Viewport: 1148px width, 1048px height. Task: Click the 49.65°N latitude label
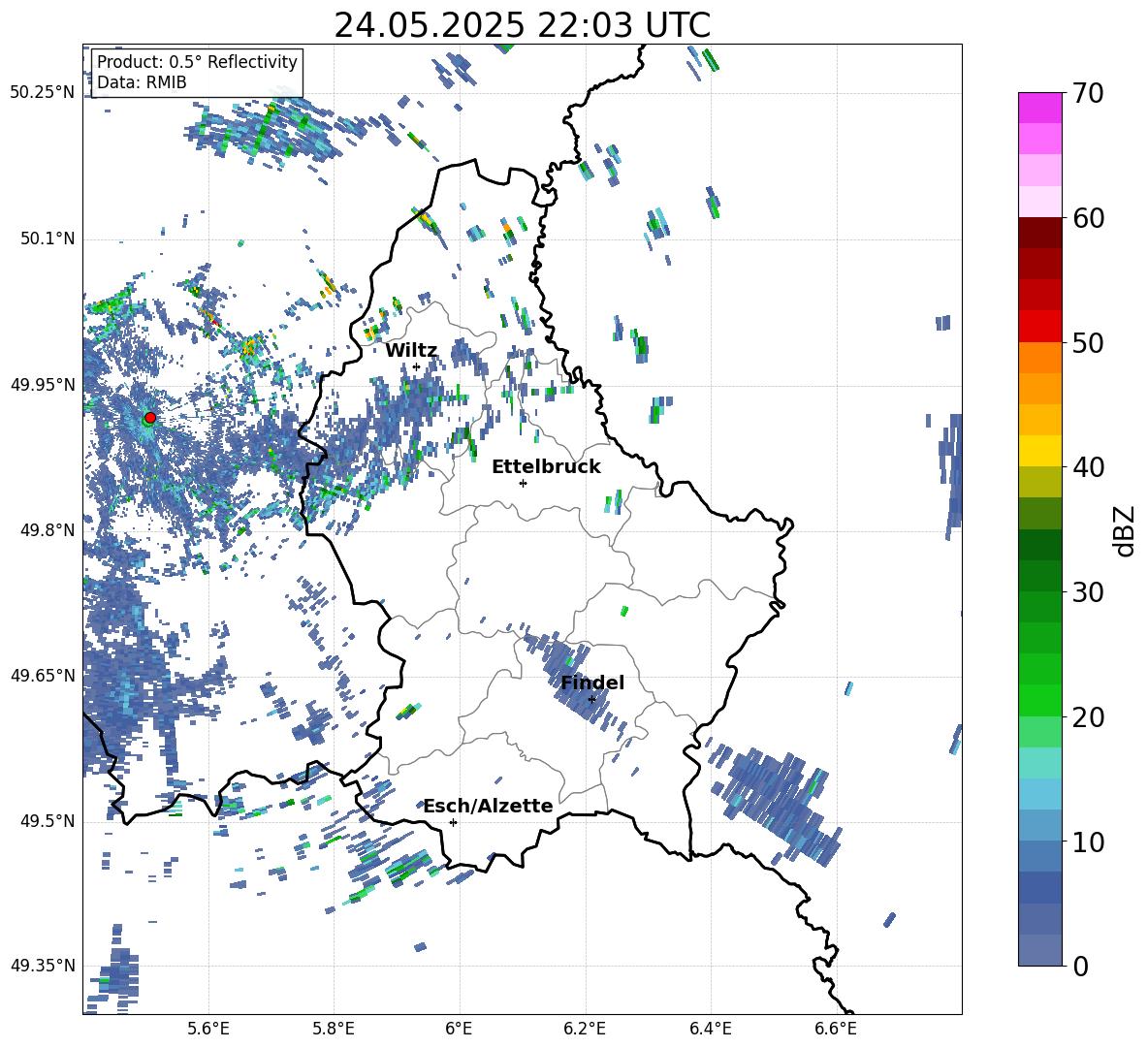click(43, 676)
